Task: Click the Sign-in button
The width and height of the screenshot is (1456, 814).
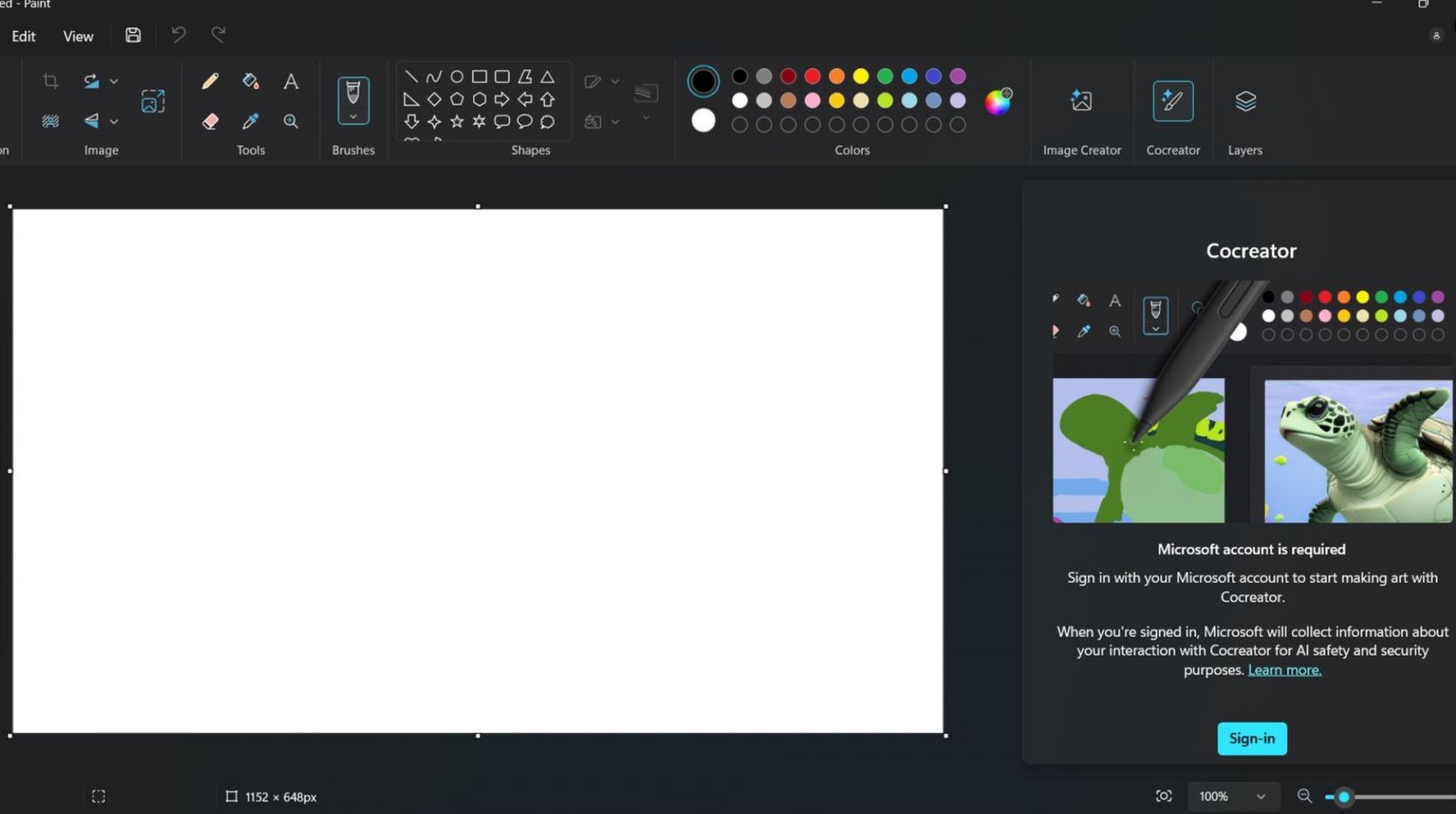Action: pyautogui.click(x=1251, y=738)
